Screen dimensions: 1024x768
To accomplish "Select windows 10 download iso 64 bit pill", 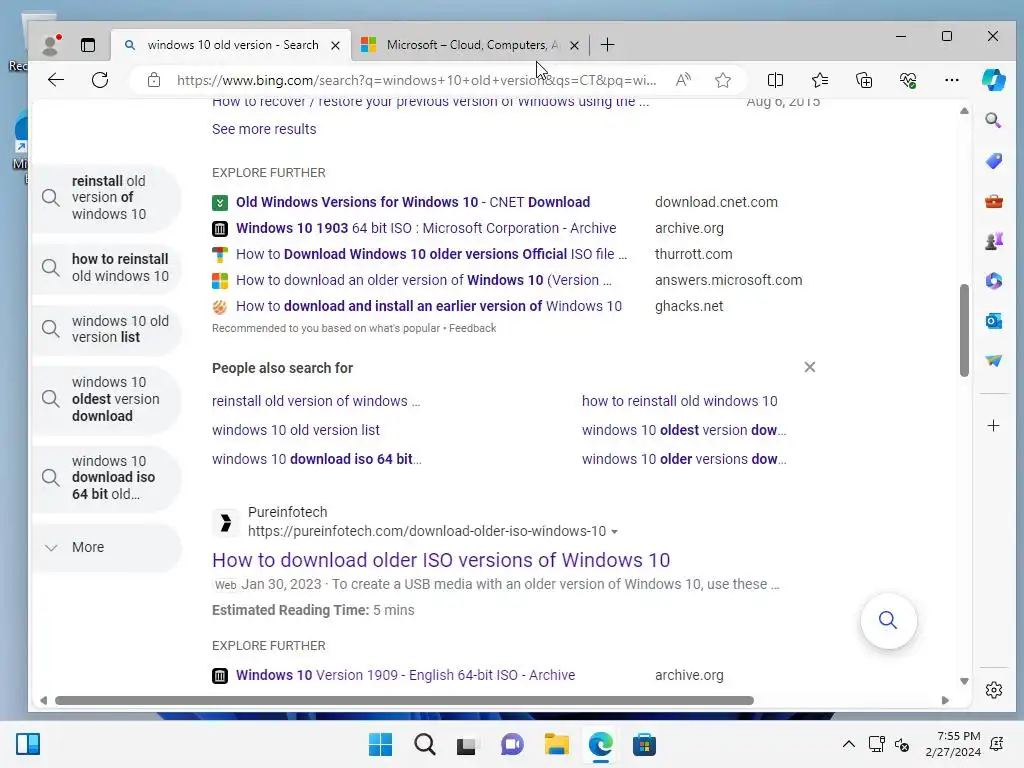I will click(x=106, y=477).
